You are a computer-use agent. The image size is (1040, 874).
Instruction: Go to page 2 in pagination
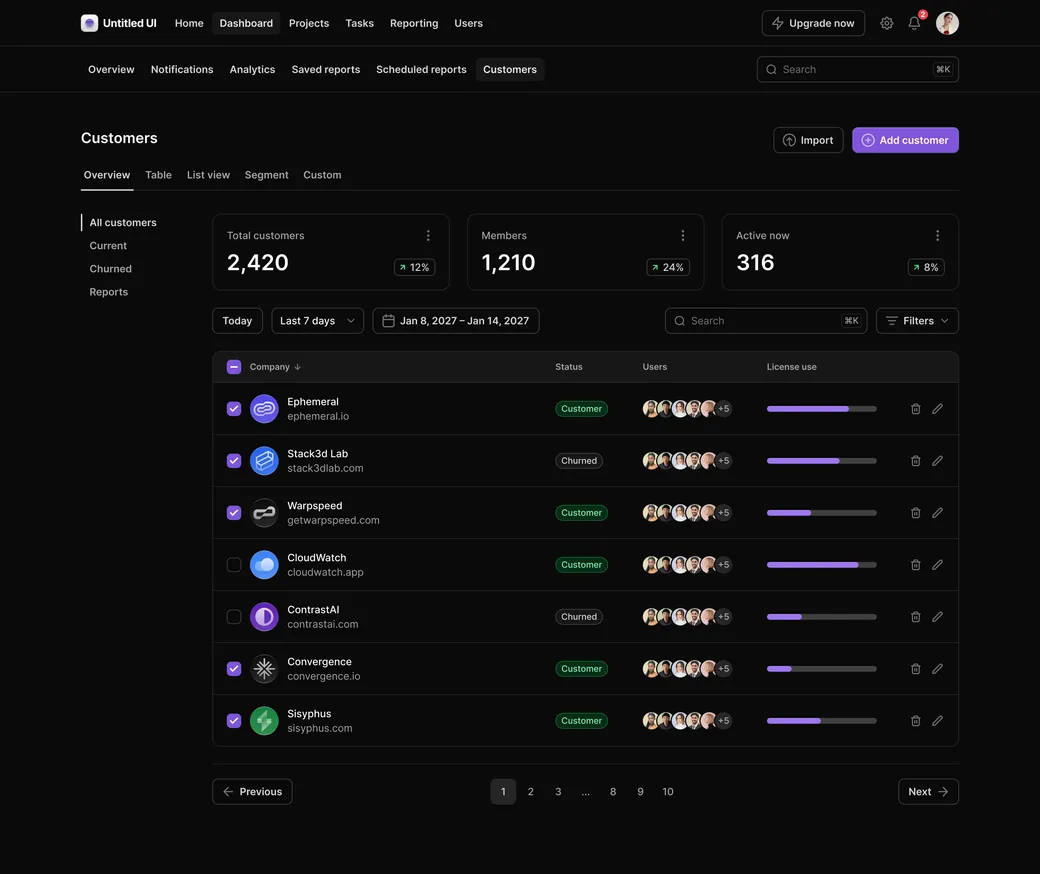click(x=531, y=792)
